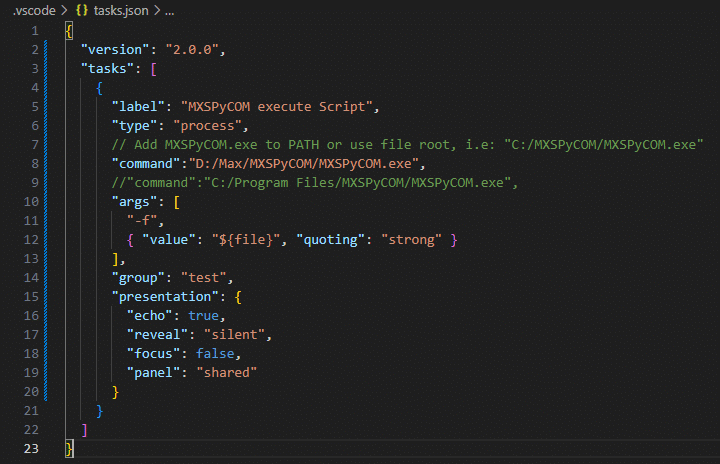Click the false value after focus
This screenshot has height=464, width=720.
pyautogui.click(x=215, y=354)
